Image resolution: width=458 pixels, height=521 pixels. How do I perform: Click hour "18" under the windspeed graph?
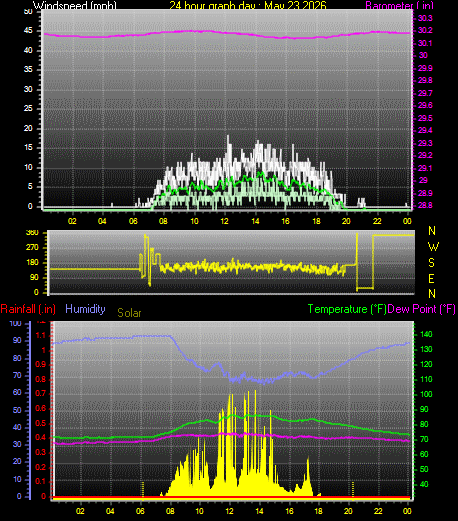point(316,221)
